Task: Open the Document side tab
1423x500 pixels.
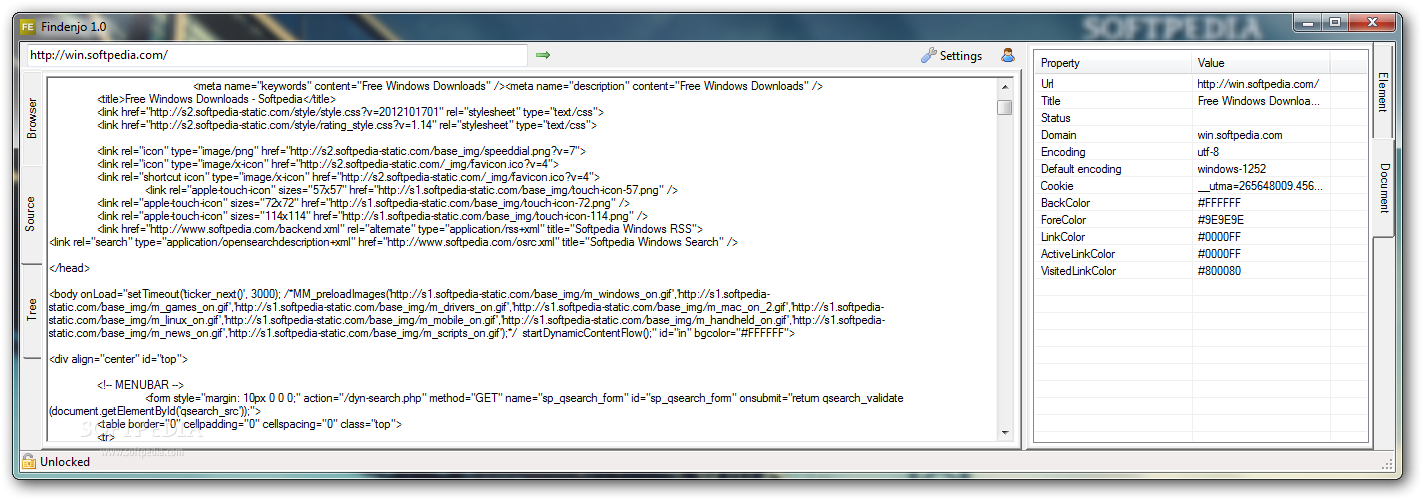Action: (x=1383, y=188)
